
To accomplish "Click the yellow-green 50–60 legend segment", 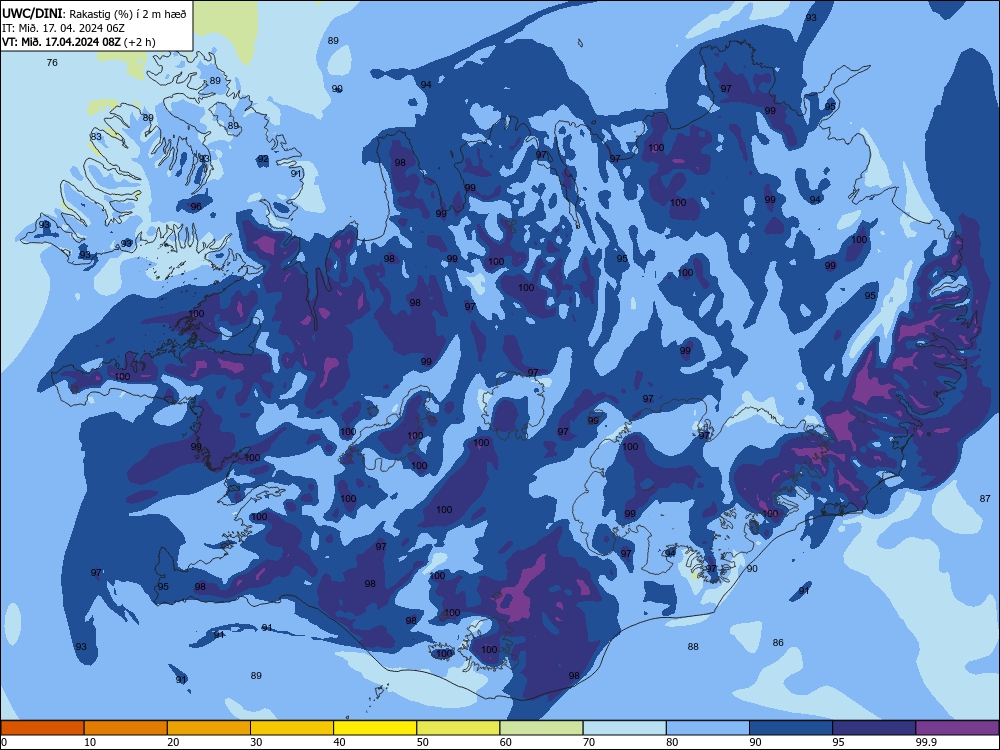I will [x=459, y=728].
